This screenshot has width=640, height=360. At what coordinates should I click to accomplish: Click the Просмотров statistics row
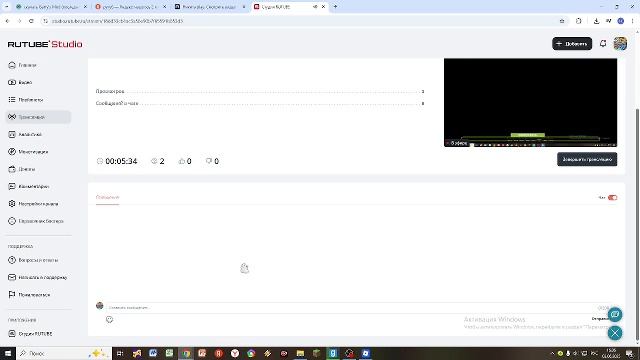(260, 91)
